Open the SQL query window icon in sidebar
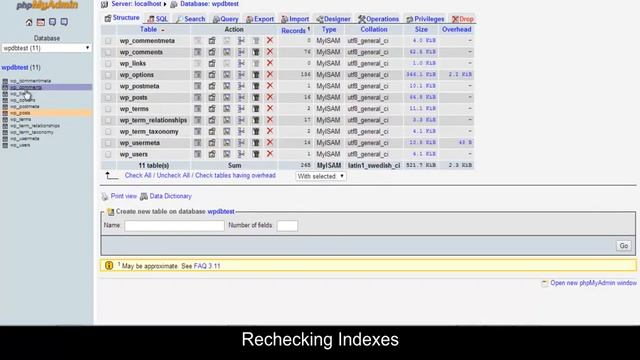 (41, 22)
